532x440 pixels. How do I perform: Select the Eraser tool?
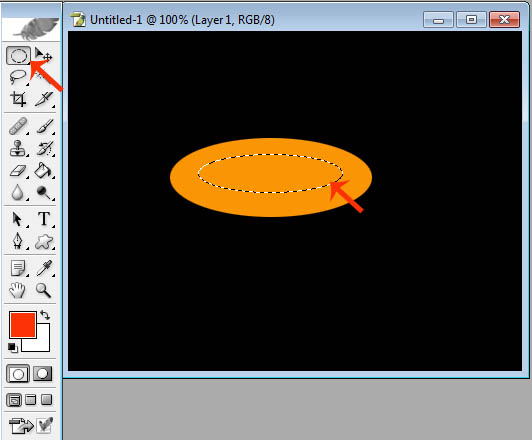pos(18,171)
